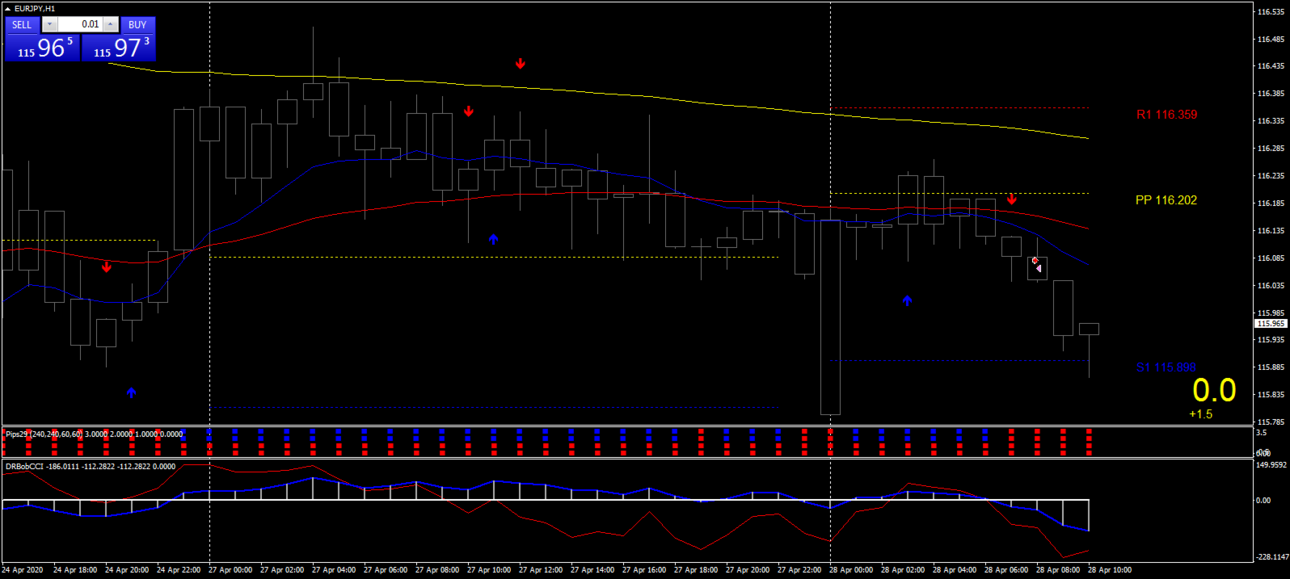Click blue up arrow under the 27 Apr 11:00 candle
The image size is (1290, 579).
[493, 239]
